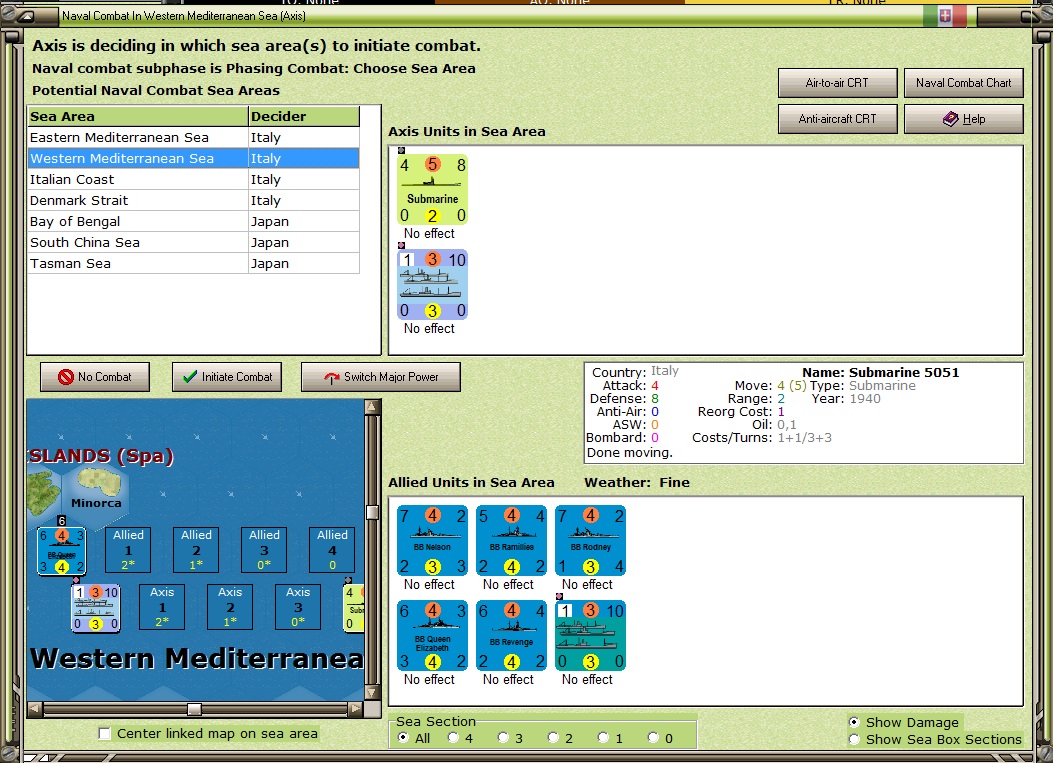
Task: Select South China Sea row
Action: [193, 242]
